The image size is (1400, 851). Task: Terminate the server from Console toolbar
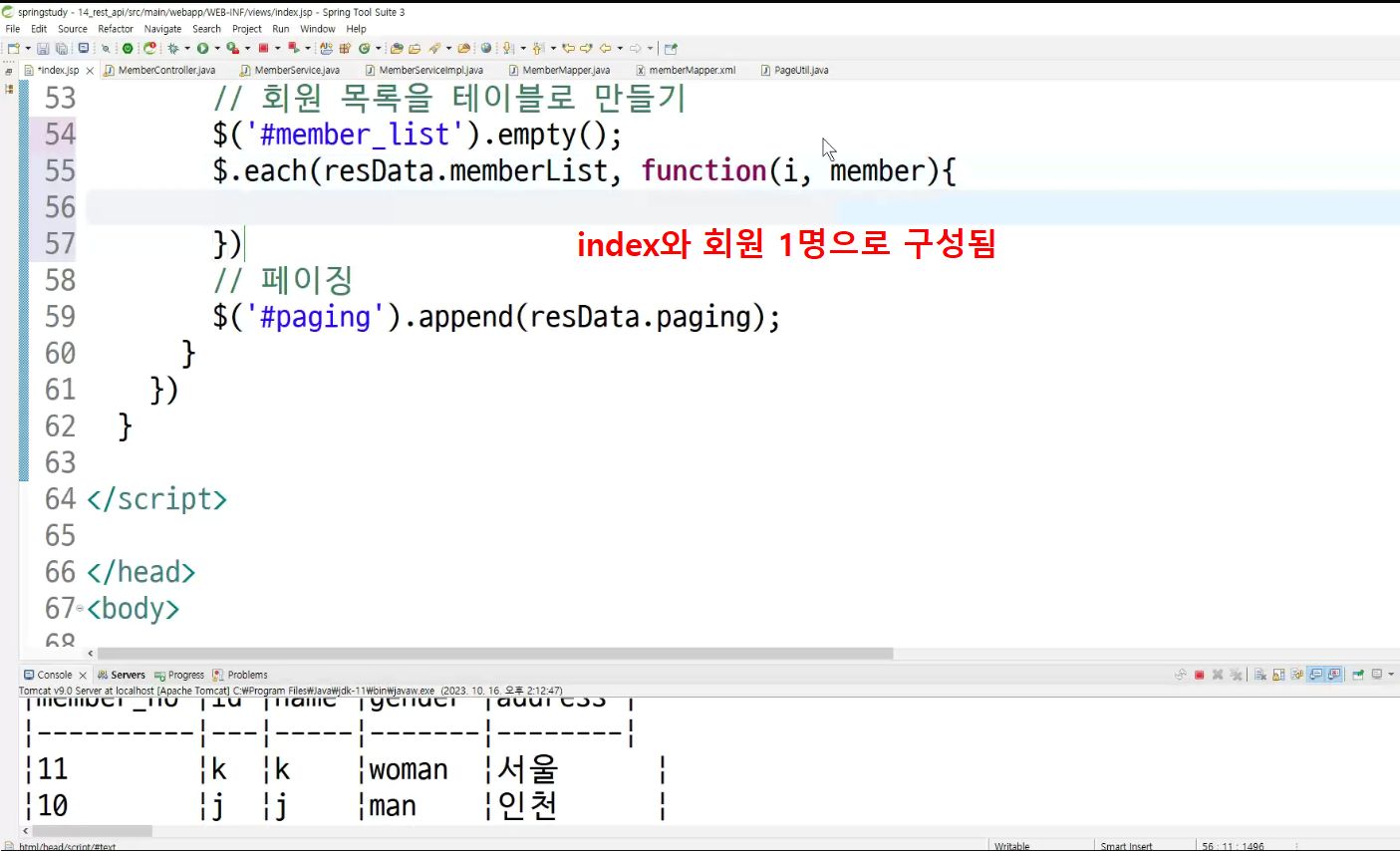(1199, 675)
